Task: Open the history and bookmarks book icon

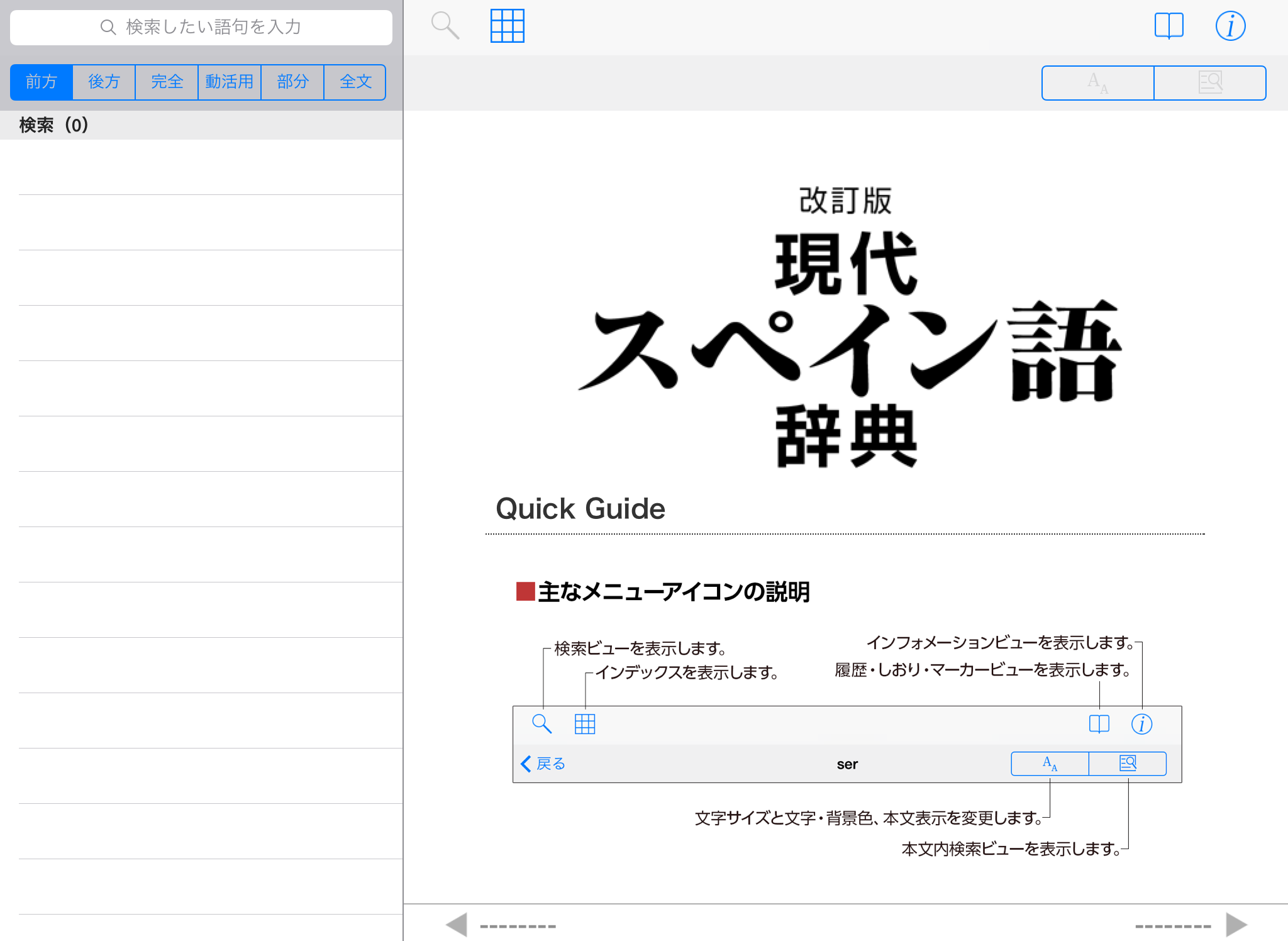Action: tap(1169, 26)
